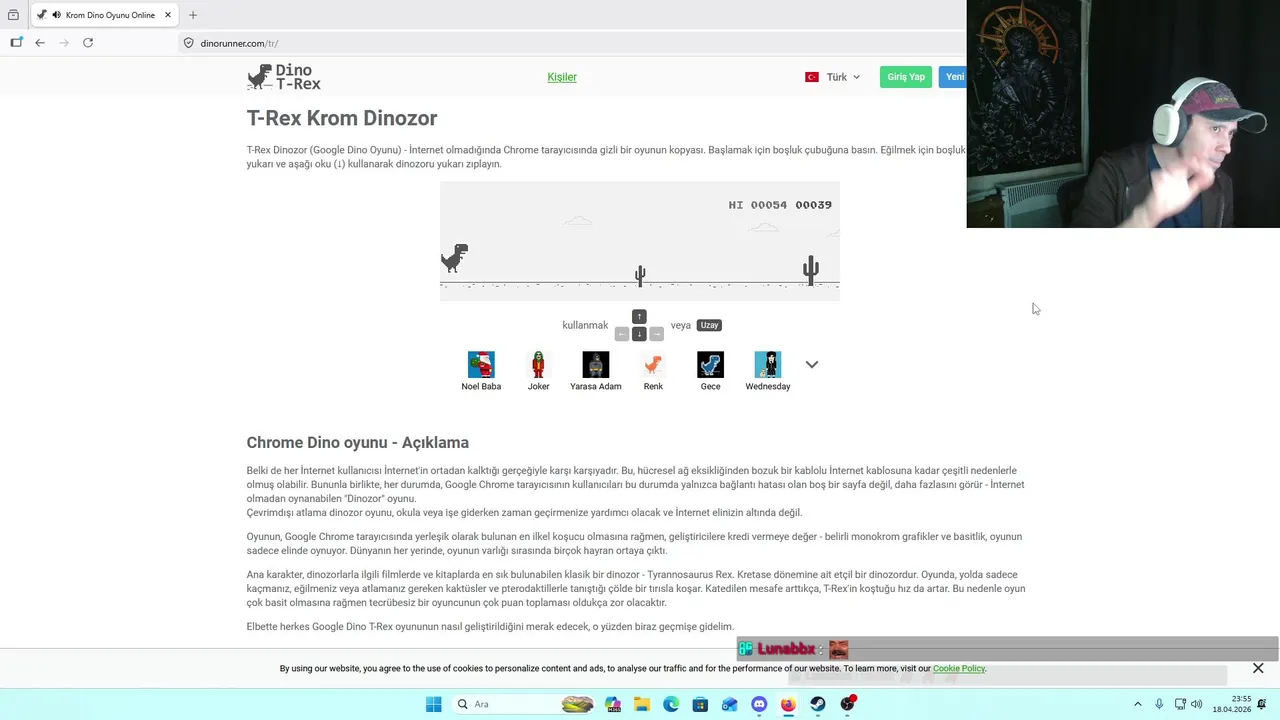Image resolution: width=1280 pixels, height=720 pixels.
Task: Click the HI 00054 score text
Action: pos(758,205)
